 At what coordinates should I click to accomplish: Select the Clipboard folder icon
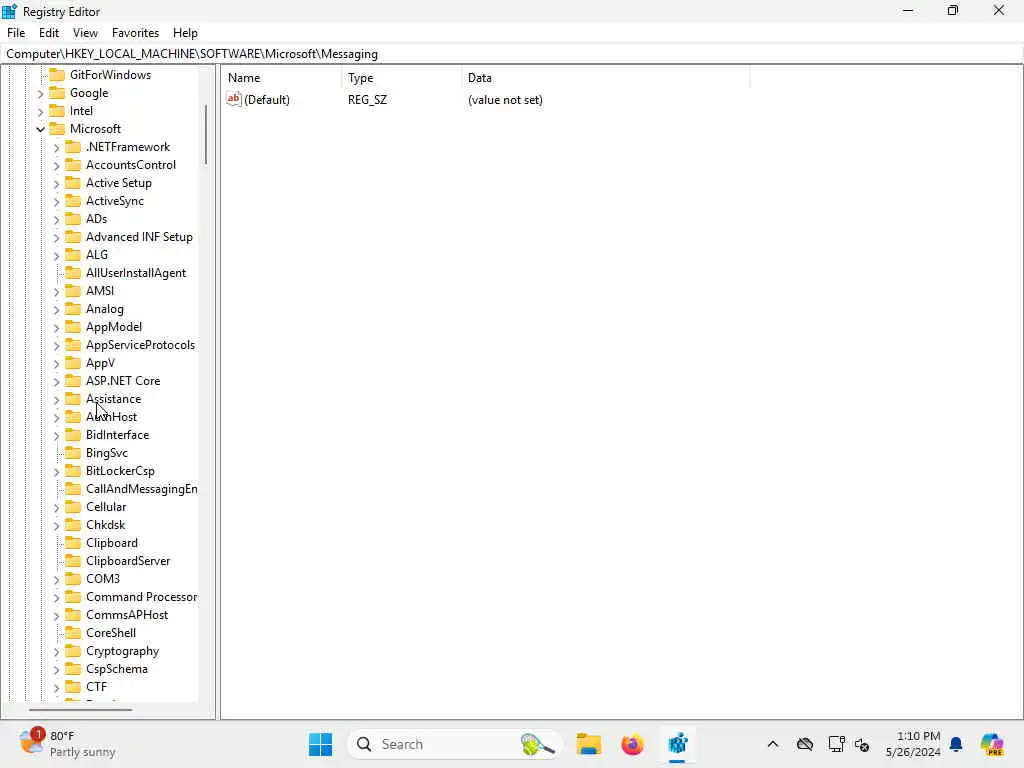pyautogui.click(x=73, y=543)
